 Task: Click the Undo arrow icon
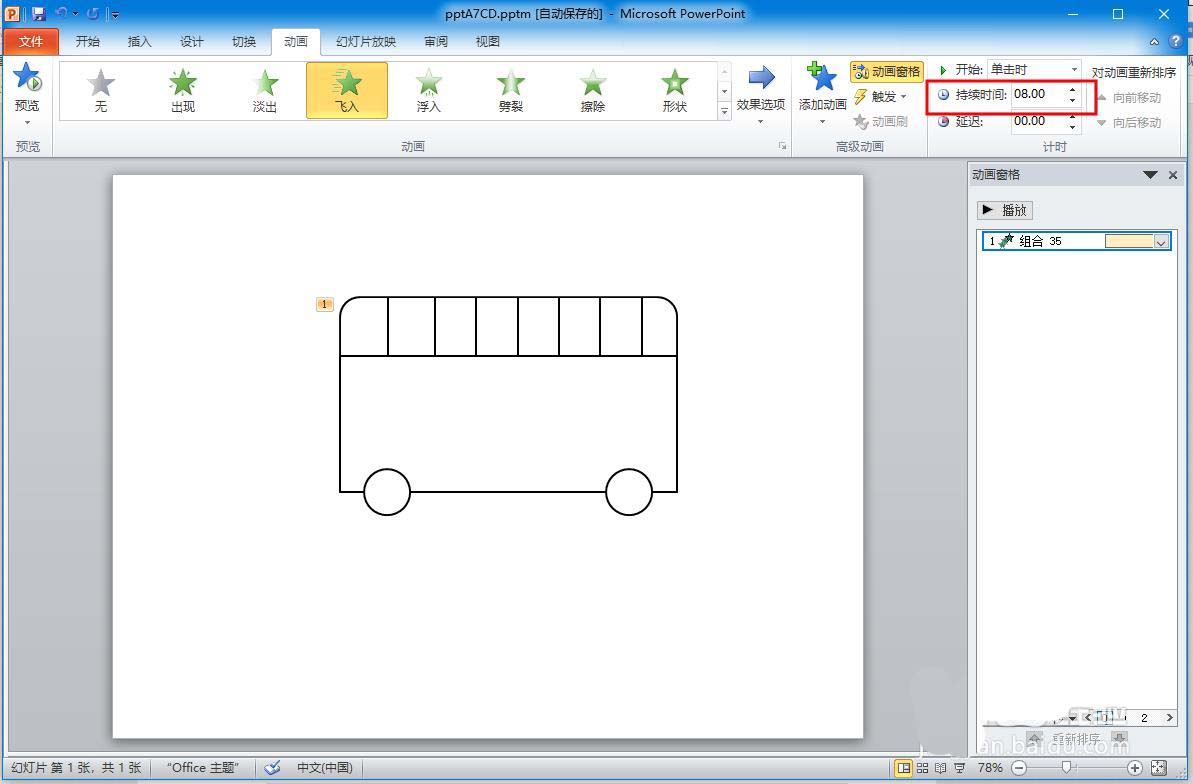click(62, 13)
